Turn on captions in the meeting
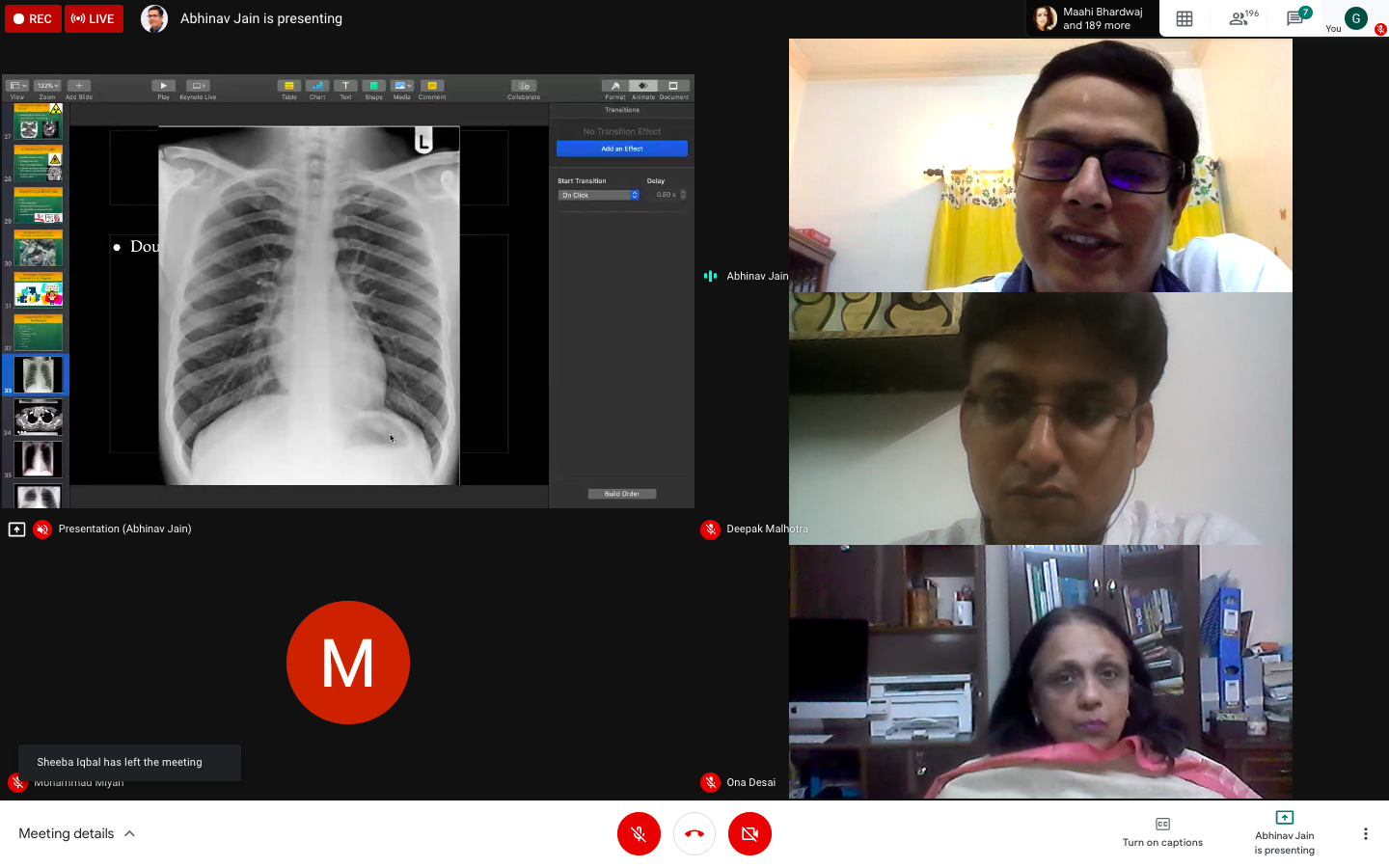The width and height of the screenshot is (1389, 868). click(1161, 833)
